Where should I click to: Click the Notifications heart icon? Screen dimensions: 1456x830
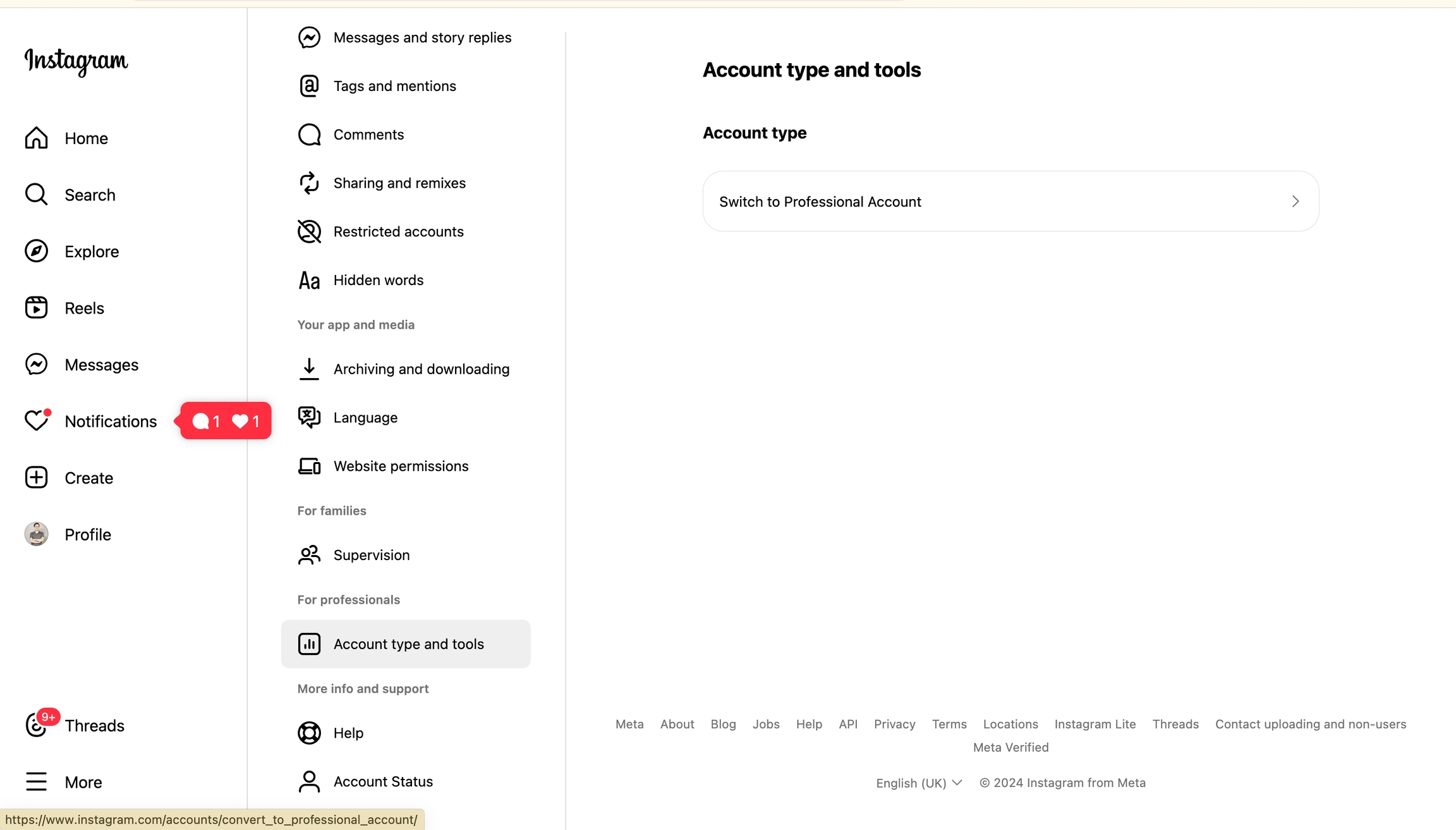36,421
